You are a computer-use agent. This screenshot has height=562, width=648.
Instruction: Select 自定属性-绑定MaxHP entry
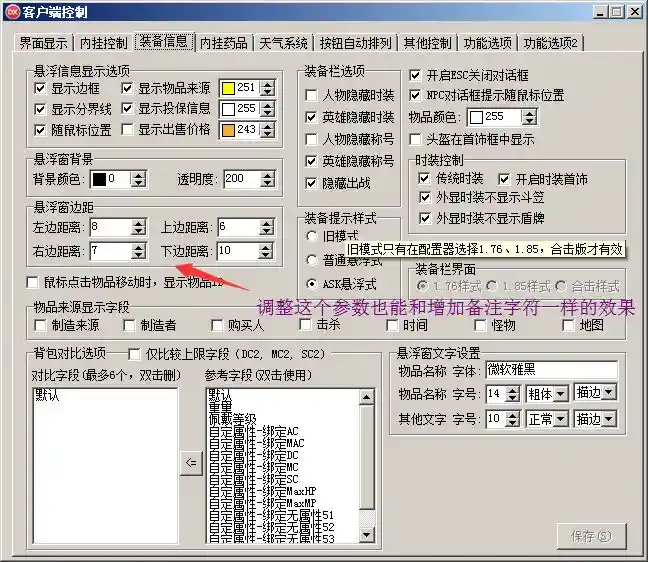[263, 491]
